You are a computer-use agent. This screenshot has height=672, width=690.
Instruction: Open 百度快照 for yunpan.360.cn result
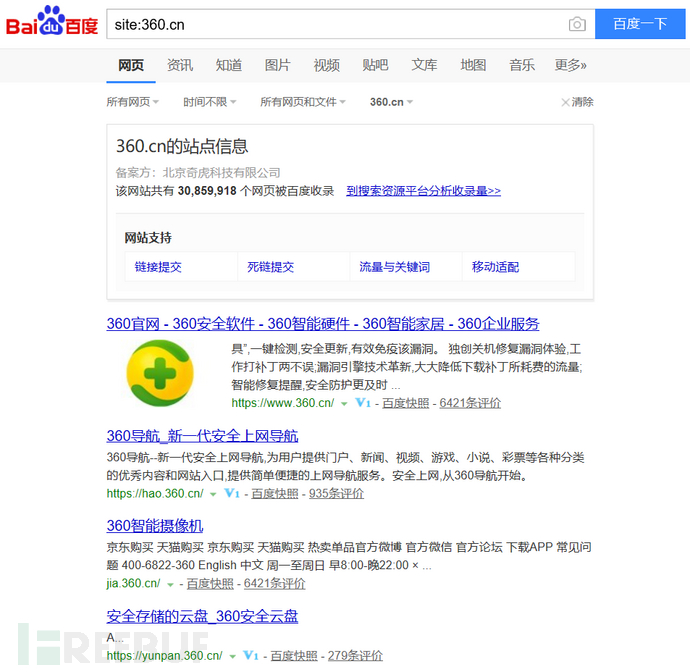[294, 656]
